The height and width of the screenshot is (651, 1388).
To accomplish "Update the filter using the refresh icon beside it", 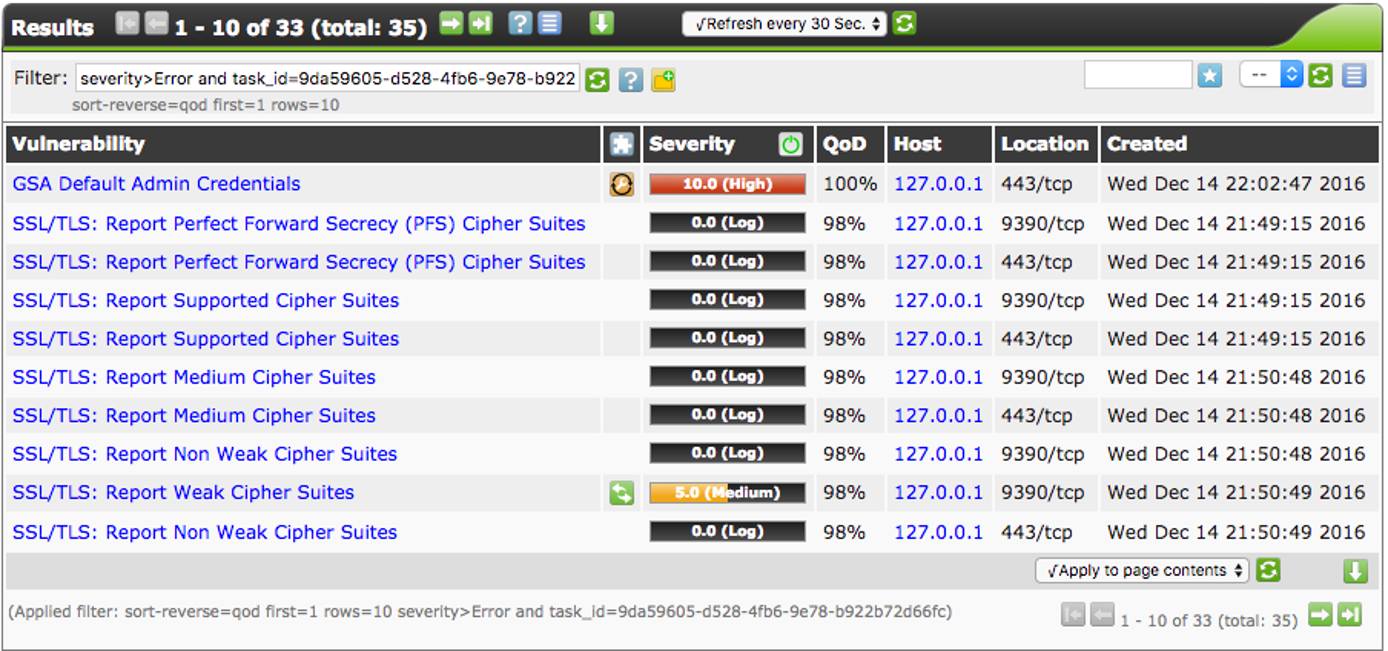I will (595, 79).
